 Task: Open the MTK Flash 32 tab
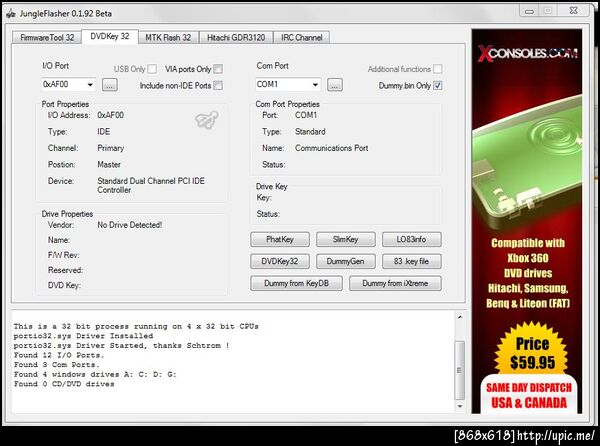click(168, 37)
